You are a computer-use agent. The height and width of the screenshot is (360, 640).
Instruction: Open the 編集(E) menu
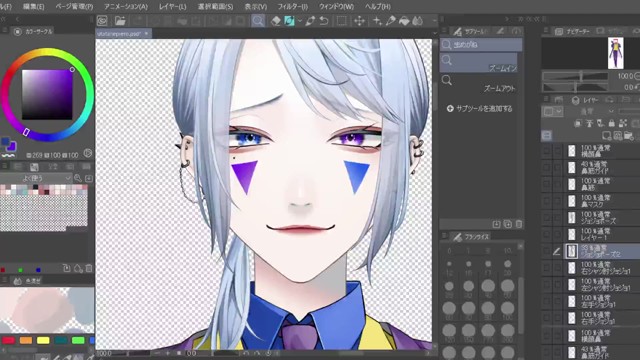click(34, 7)
